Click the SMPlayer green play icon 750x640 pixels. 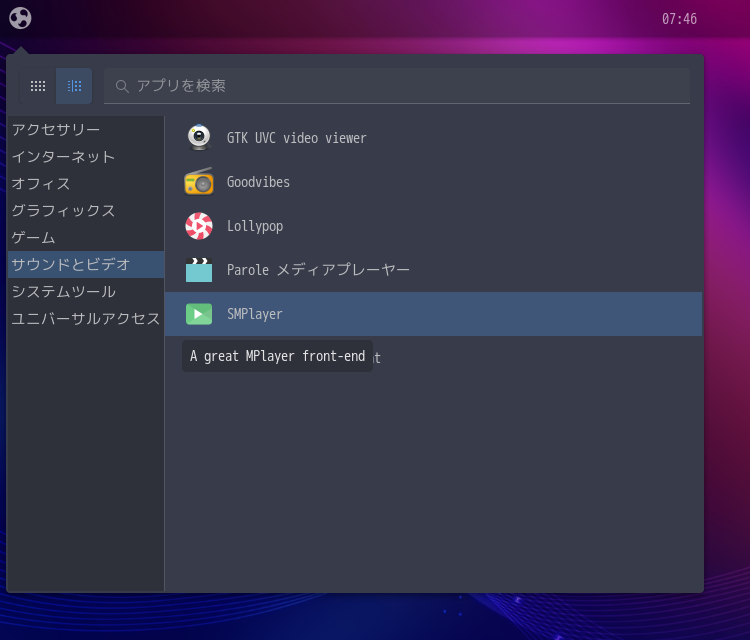click(x=199, y=314)
